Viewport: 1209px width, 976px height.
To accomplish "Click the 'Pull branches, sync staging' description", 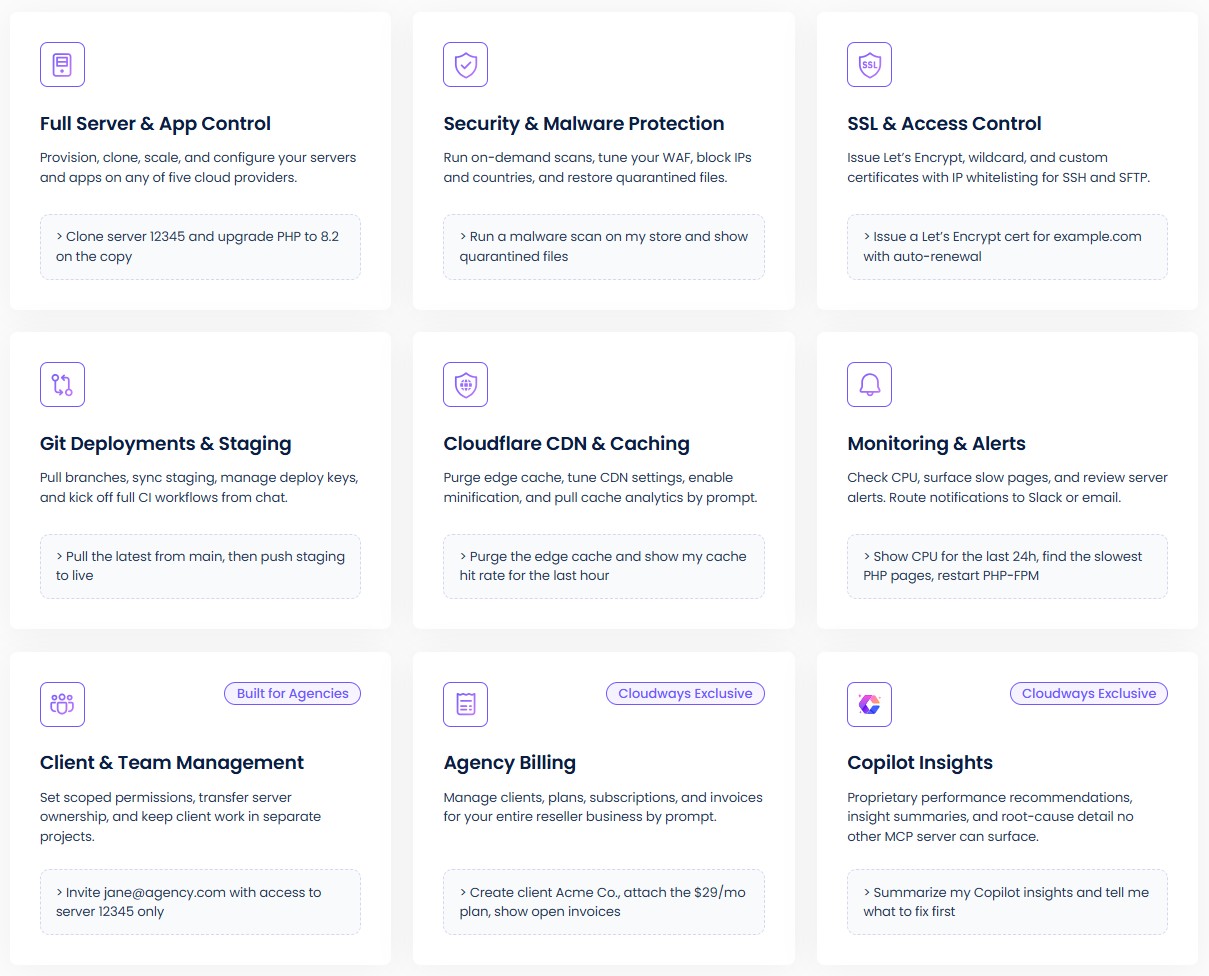I will point(199,487).
